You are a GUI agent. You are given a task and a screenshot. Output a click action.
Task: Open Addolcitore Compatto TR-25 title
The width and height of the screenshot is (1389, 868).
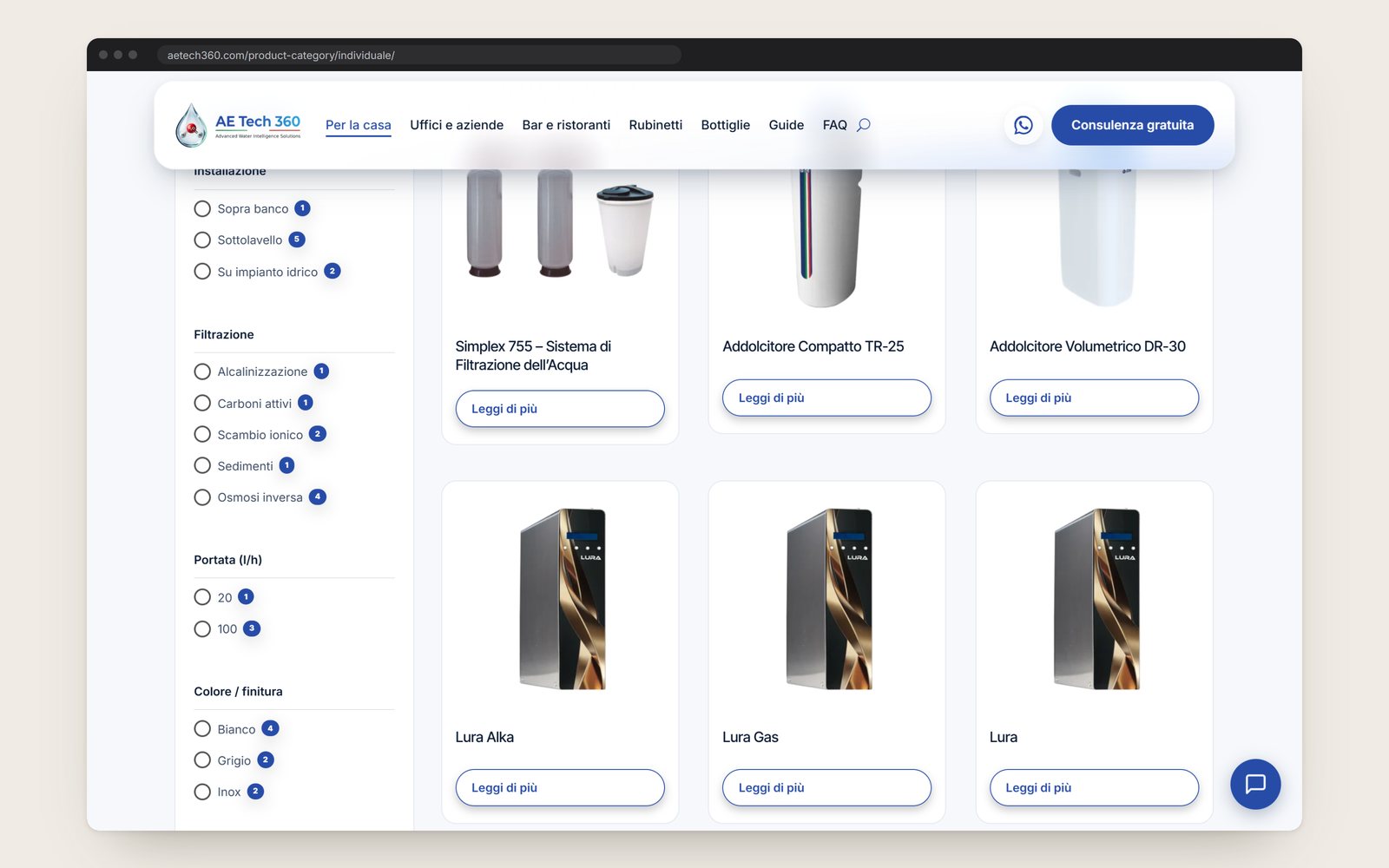813,346
